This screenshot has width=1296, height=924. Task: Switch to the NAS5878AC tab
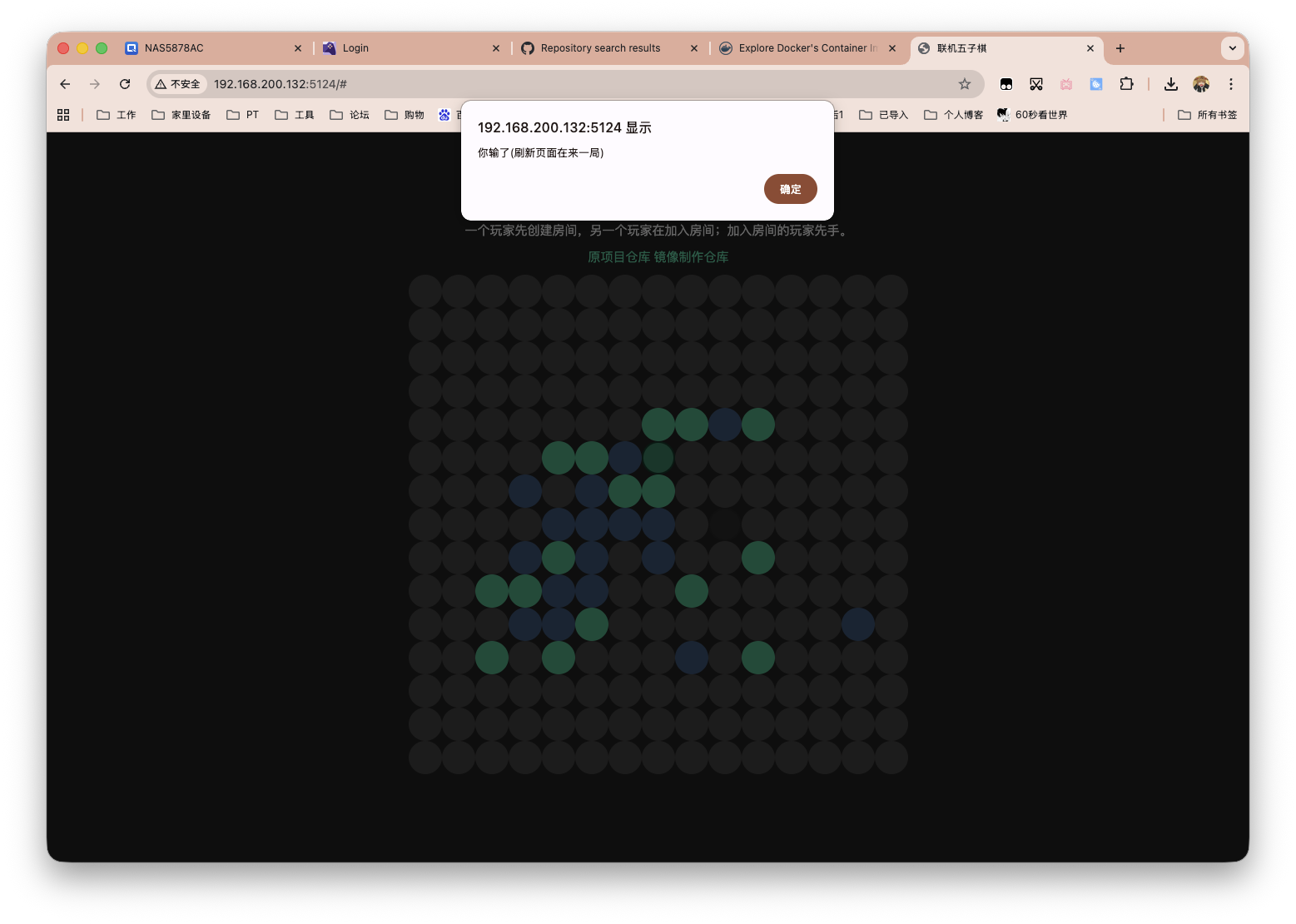click(208, 48)
